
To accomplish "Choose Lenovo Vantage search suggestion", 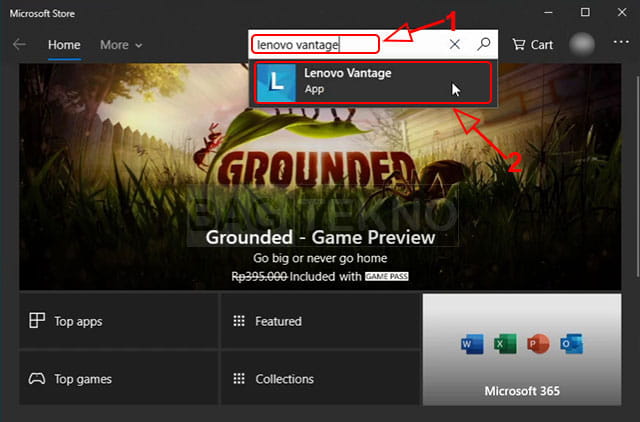I will click(373, 82).
